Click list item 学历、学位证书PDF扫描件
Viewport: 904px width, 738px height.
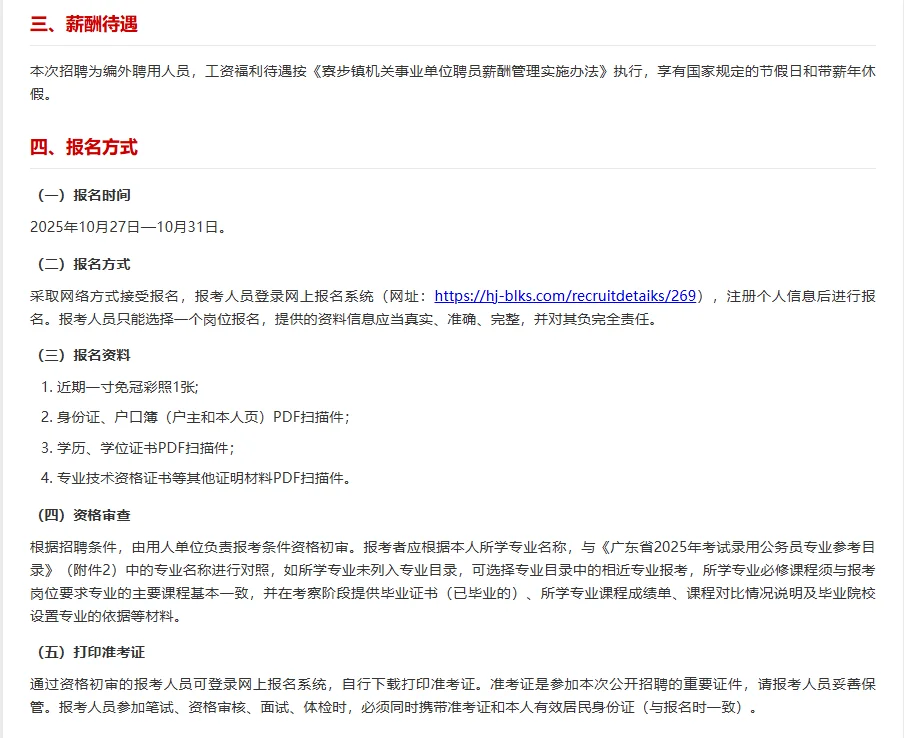(138, 447)
